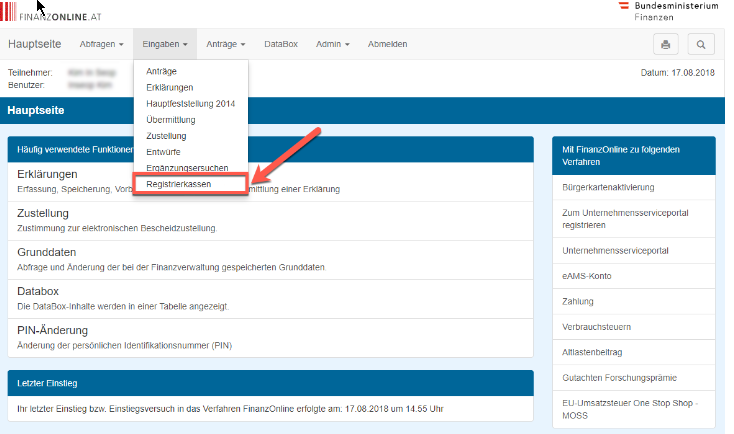Choose Hauptfeststellung 2014 menu entry

click(191, 103)
